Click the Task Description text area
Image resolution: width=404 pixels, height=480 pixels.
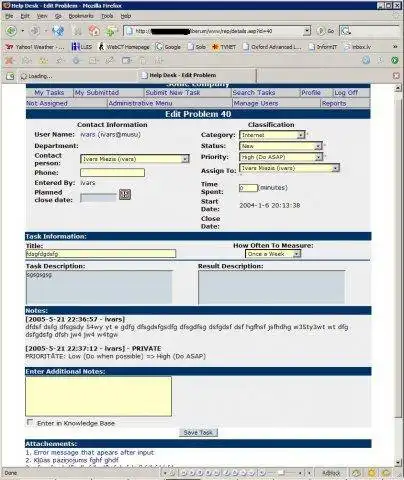pos(99,287)
